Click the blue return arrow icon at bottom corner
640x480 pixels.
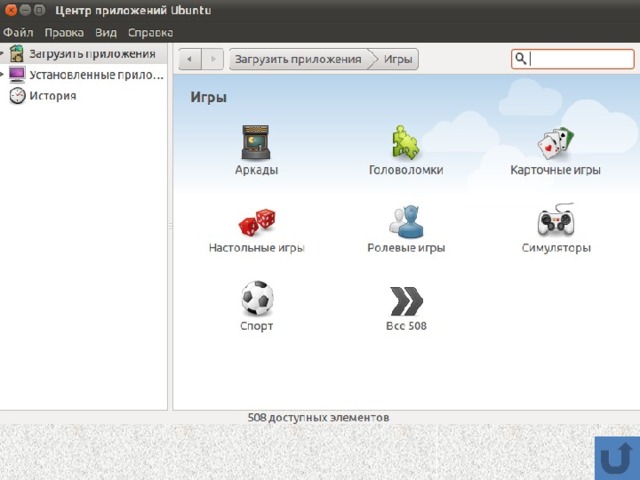tap(617, 458)
